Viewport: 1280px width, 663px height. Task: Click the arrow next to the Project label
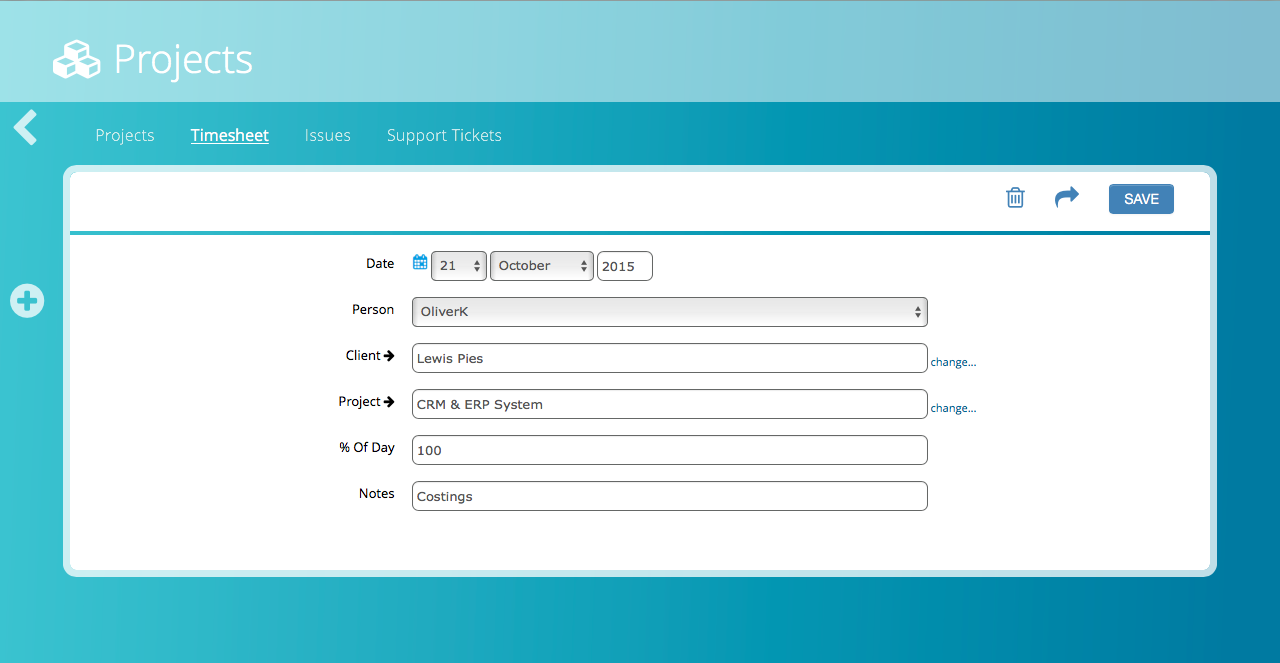[389, 401]
